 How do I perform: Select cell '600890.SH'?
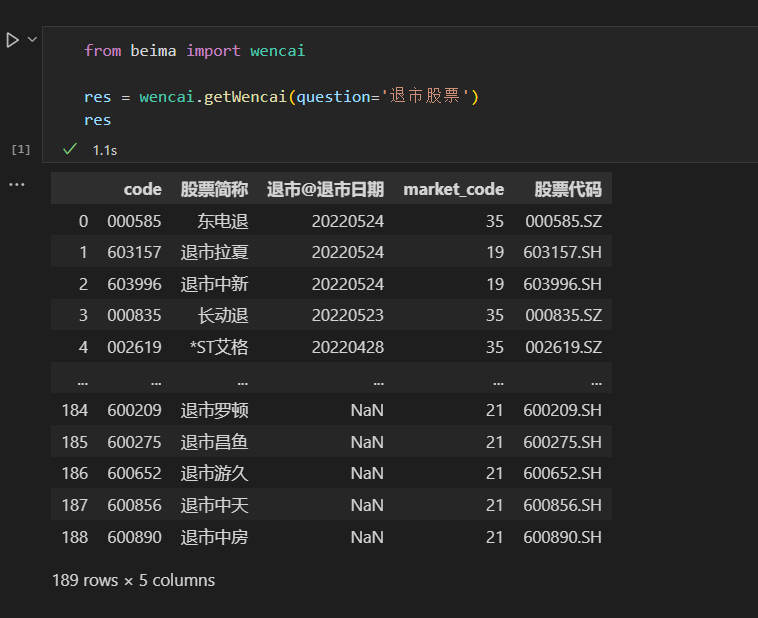point(563,537)
